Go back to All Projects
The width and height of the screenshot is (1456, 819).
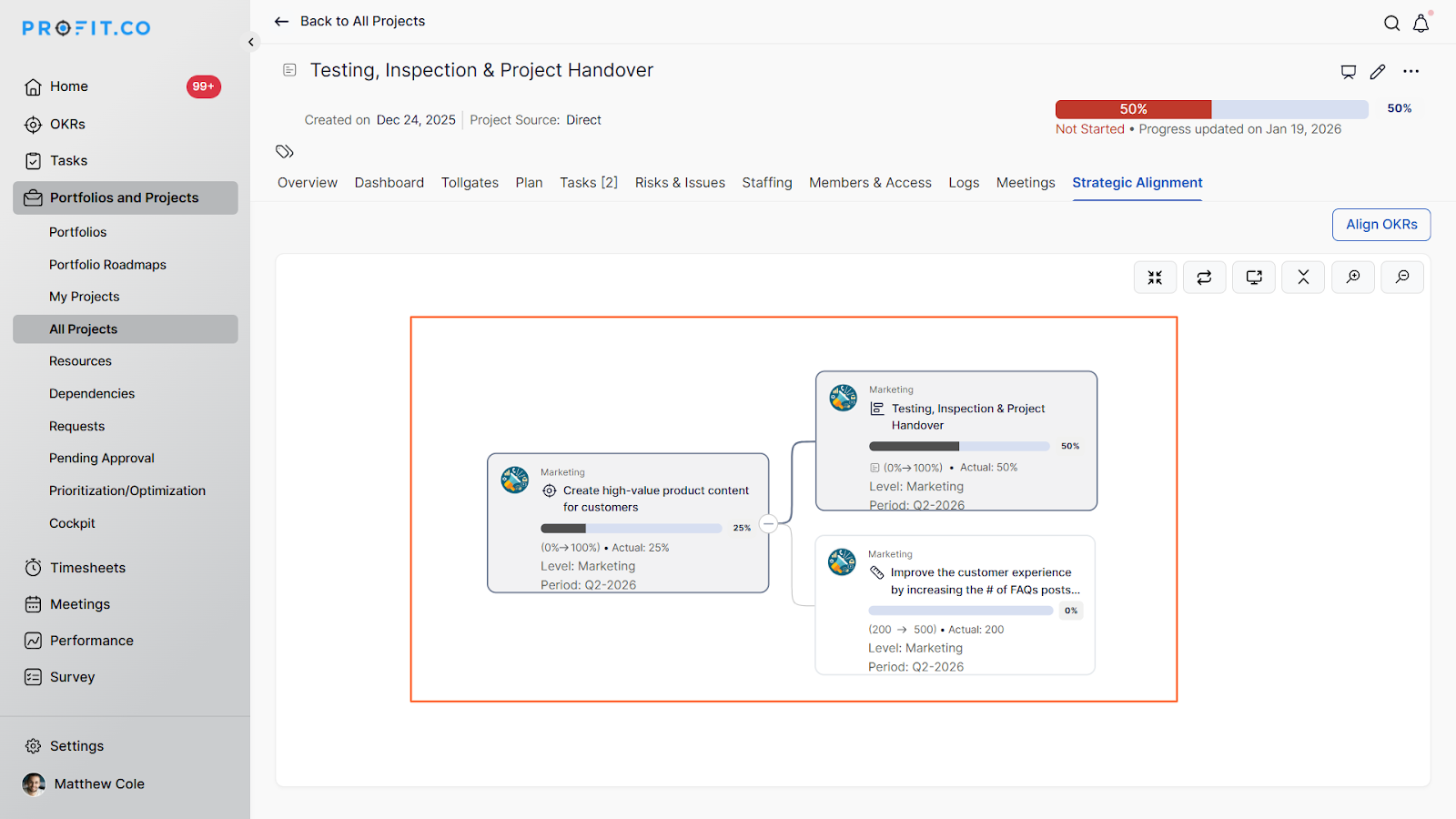(x=350, y=21)
